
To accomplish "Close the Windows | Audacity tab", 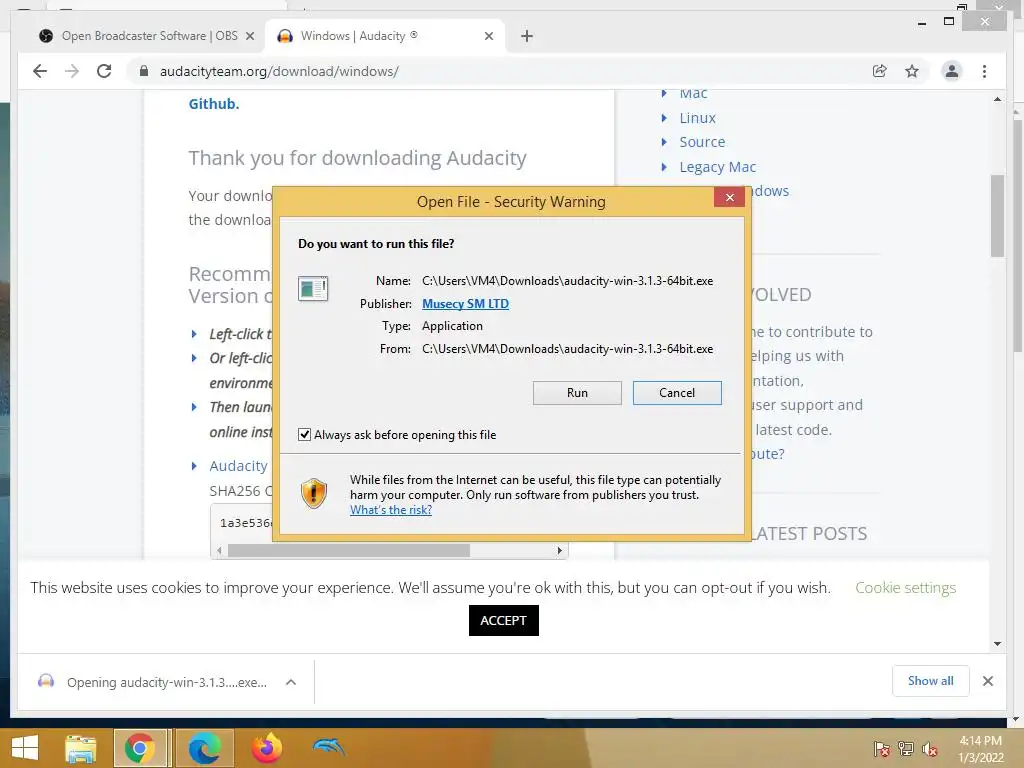I will (x=488, y=36).
